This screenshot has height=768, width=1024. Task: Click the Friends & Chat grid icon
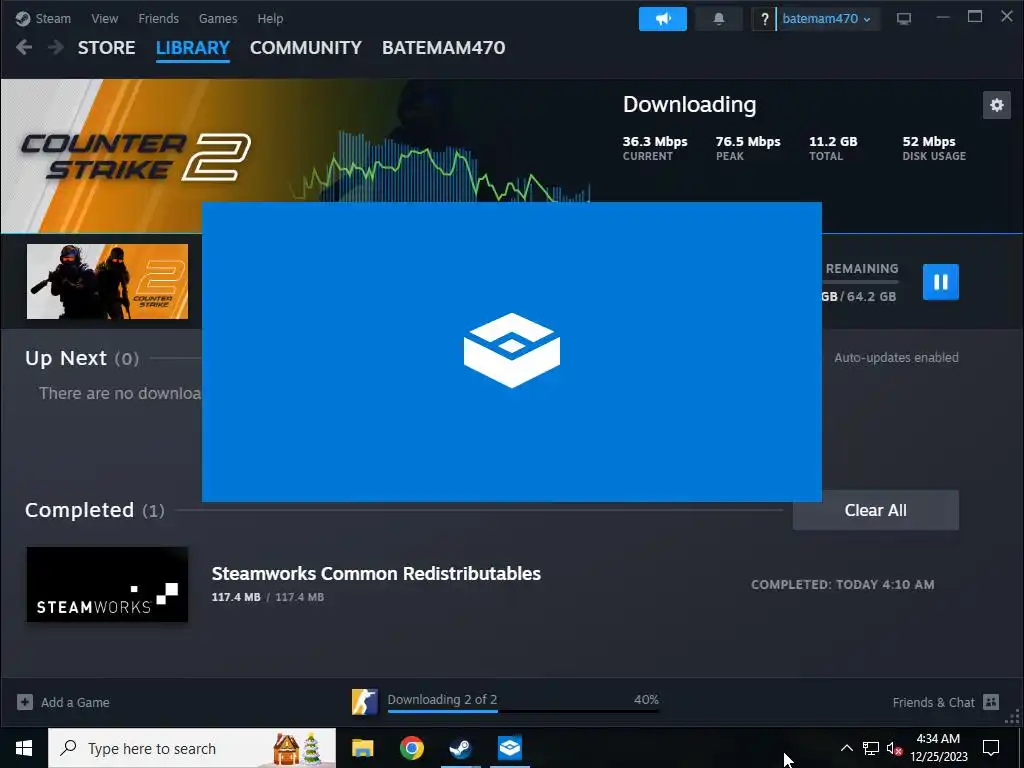click(991, 702)
